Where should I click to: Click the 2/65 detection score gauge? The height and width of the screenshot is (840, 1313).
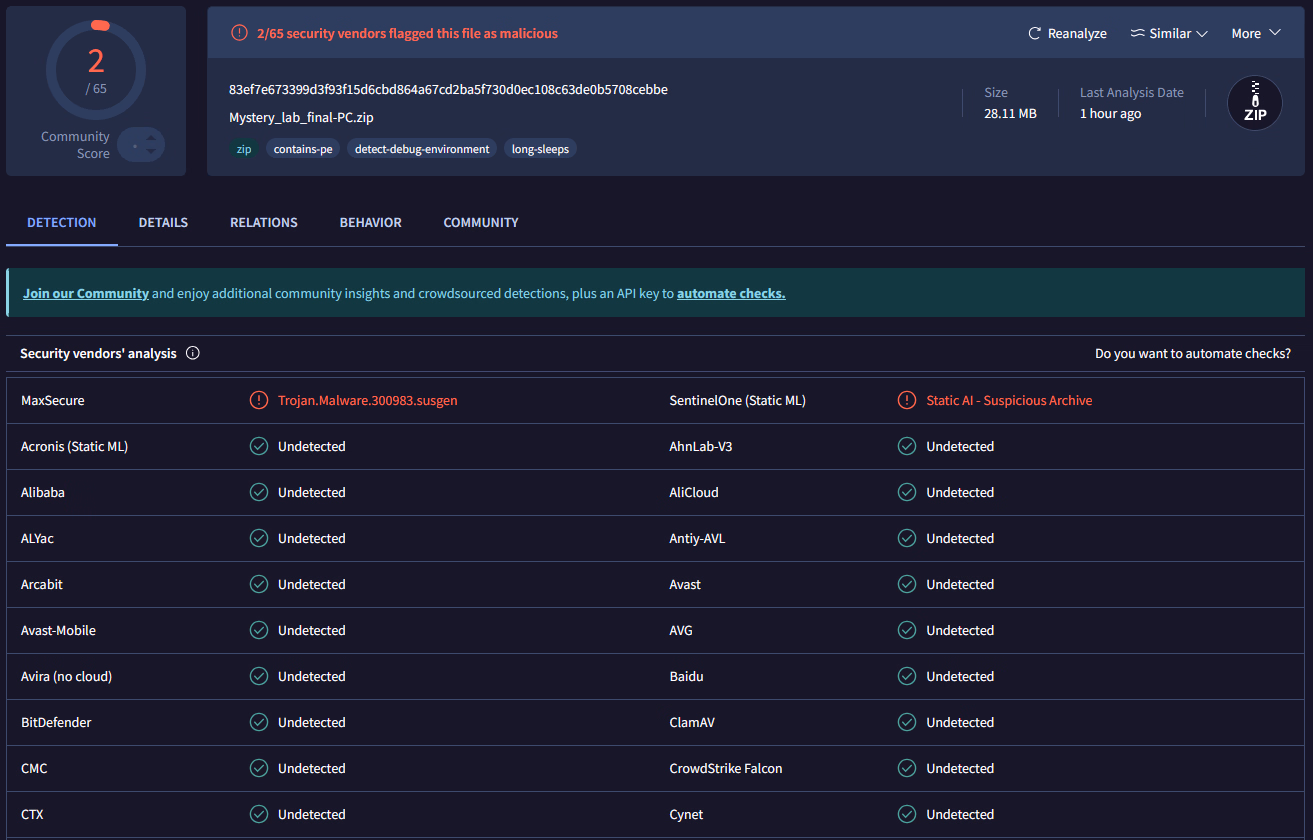pyautogui.click(x=96, y=69)
